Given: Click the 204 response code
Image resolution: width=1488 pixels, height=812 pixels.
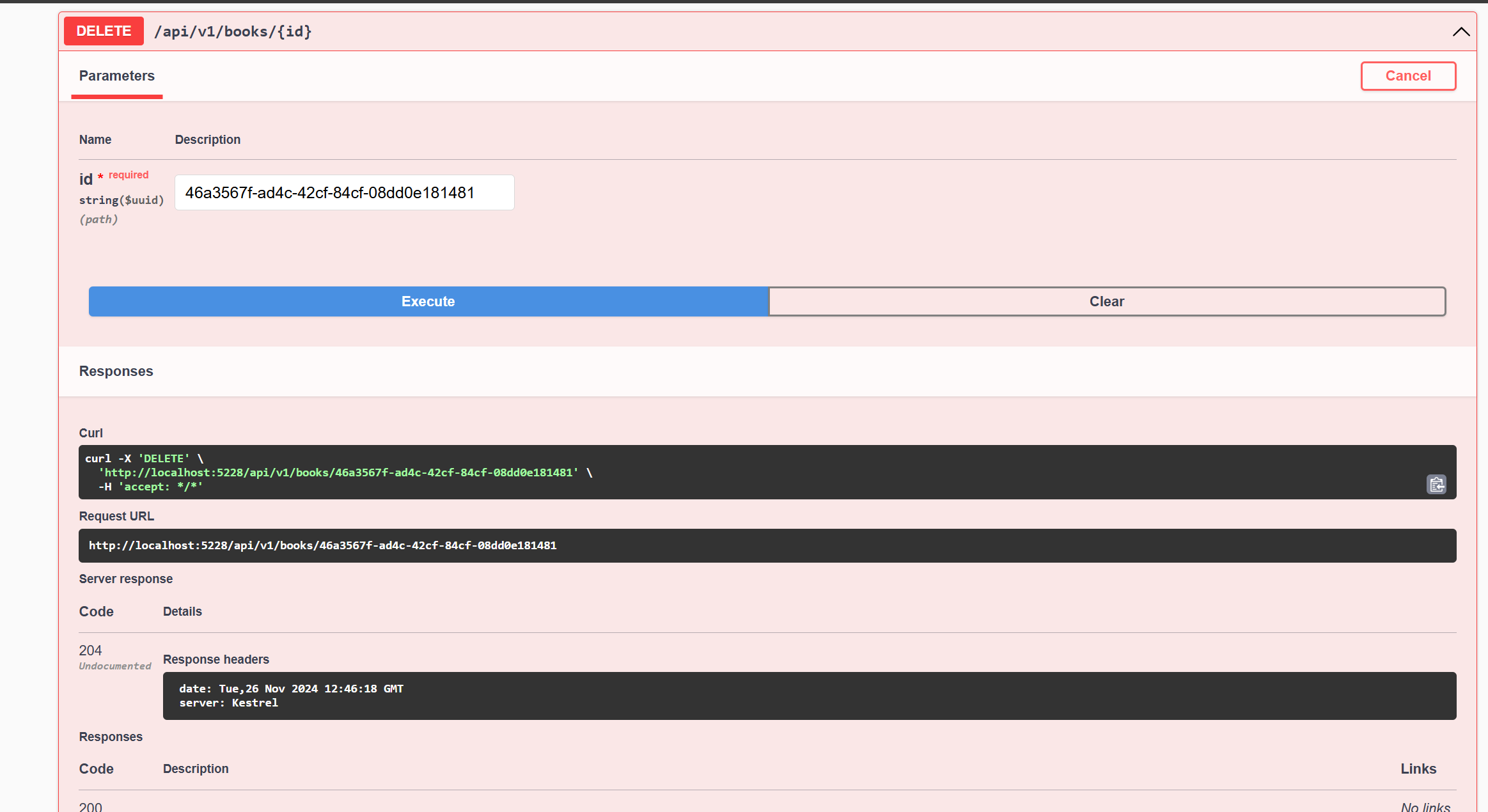Looking at the screenshot, I should pyautogui.click(x=90, y=650).
